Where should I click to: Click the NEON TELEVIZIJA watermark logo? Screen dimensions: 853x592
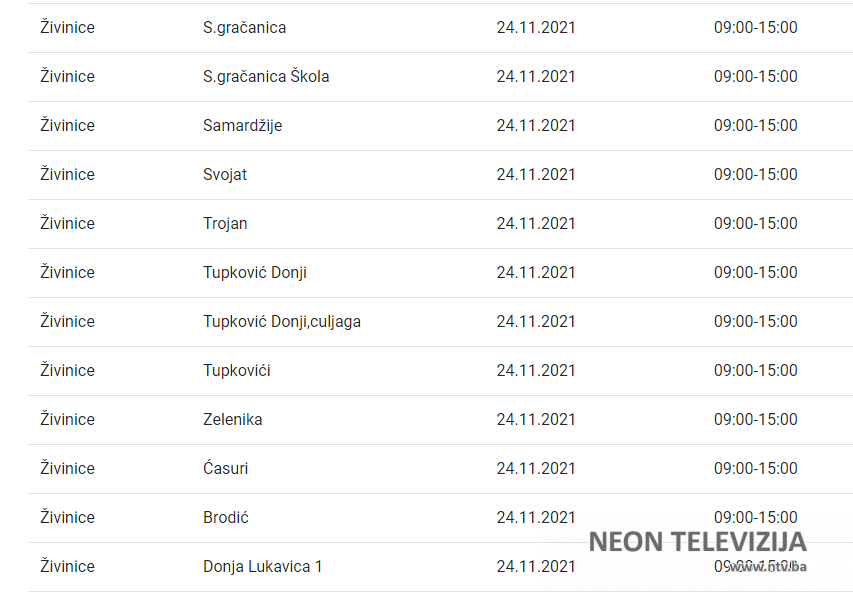[x=697, y=542]
